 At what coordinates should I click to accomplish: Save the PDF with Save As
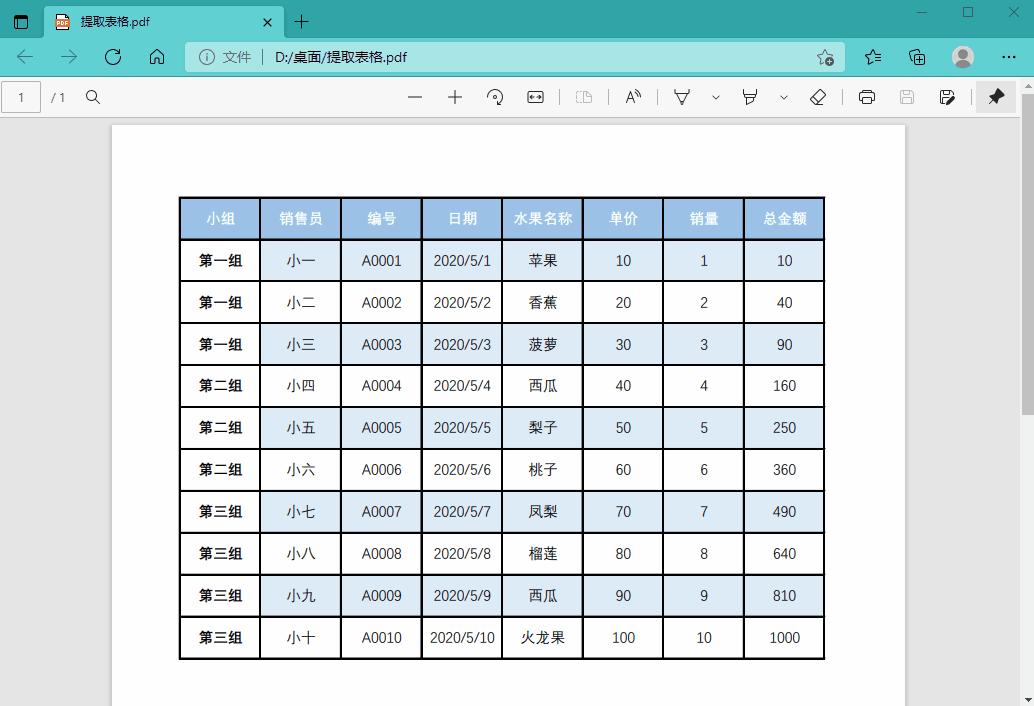tap(946, 97)
